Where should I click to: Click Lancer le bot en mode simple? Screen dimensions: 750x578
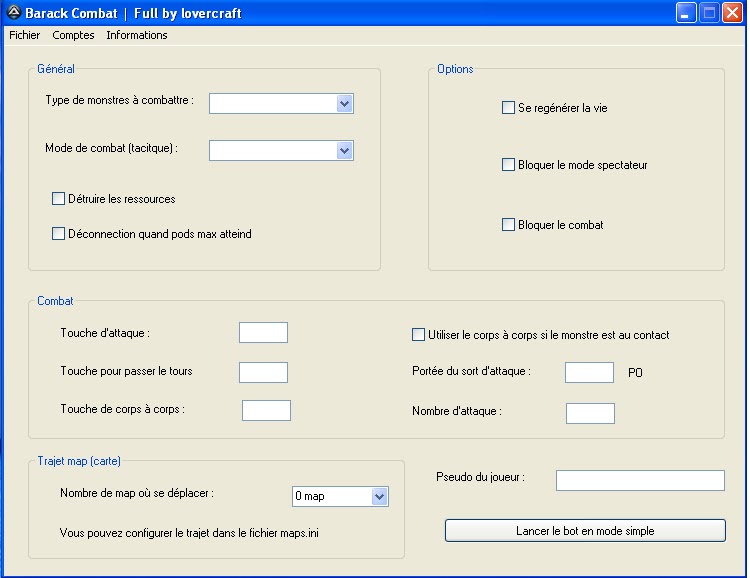tap(585, 531)
